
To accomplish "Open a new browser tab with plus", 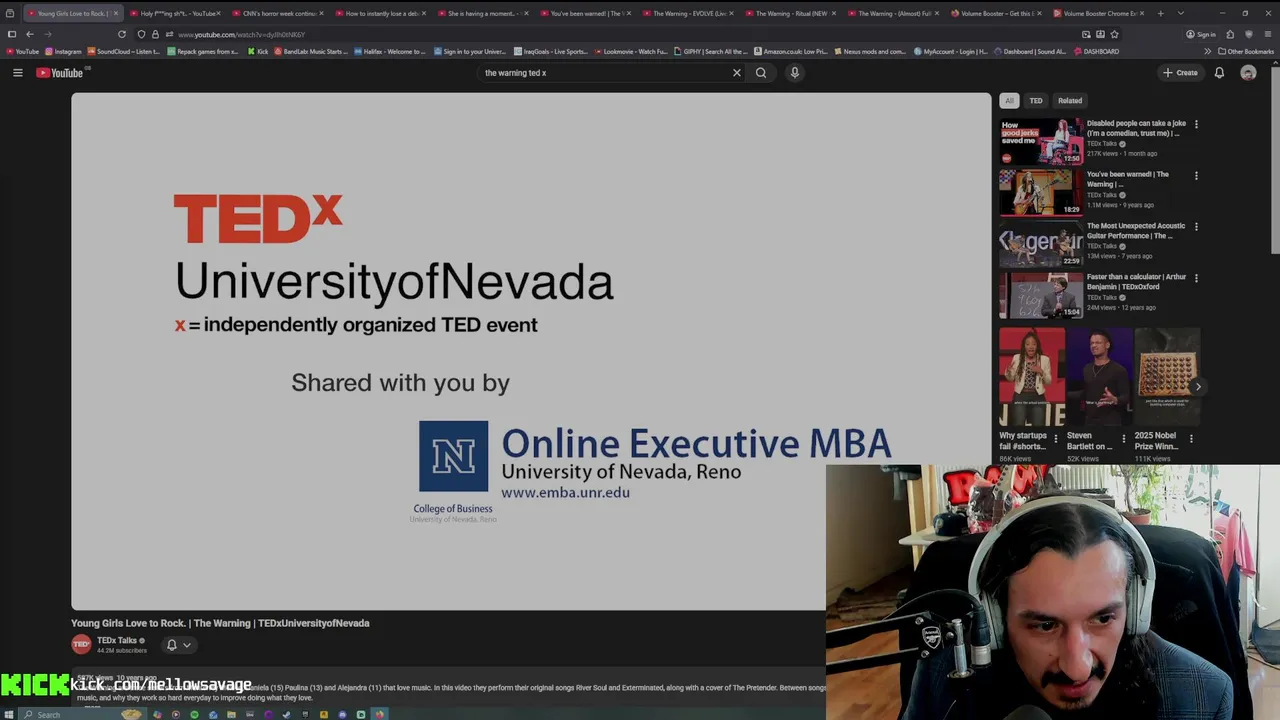I will click(x=1160, y=13).
